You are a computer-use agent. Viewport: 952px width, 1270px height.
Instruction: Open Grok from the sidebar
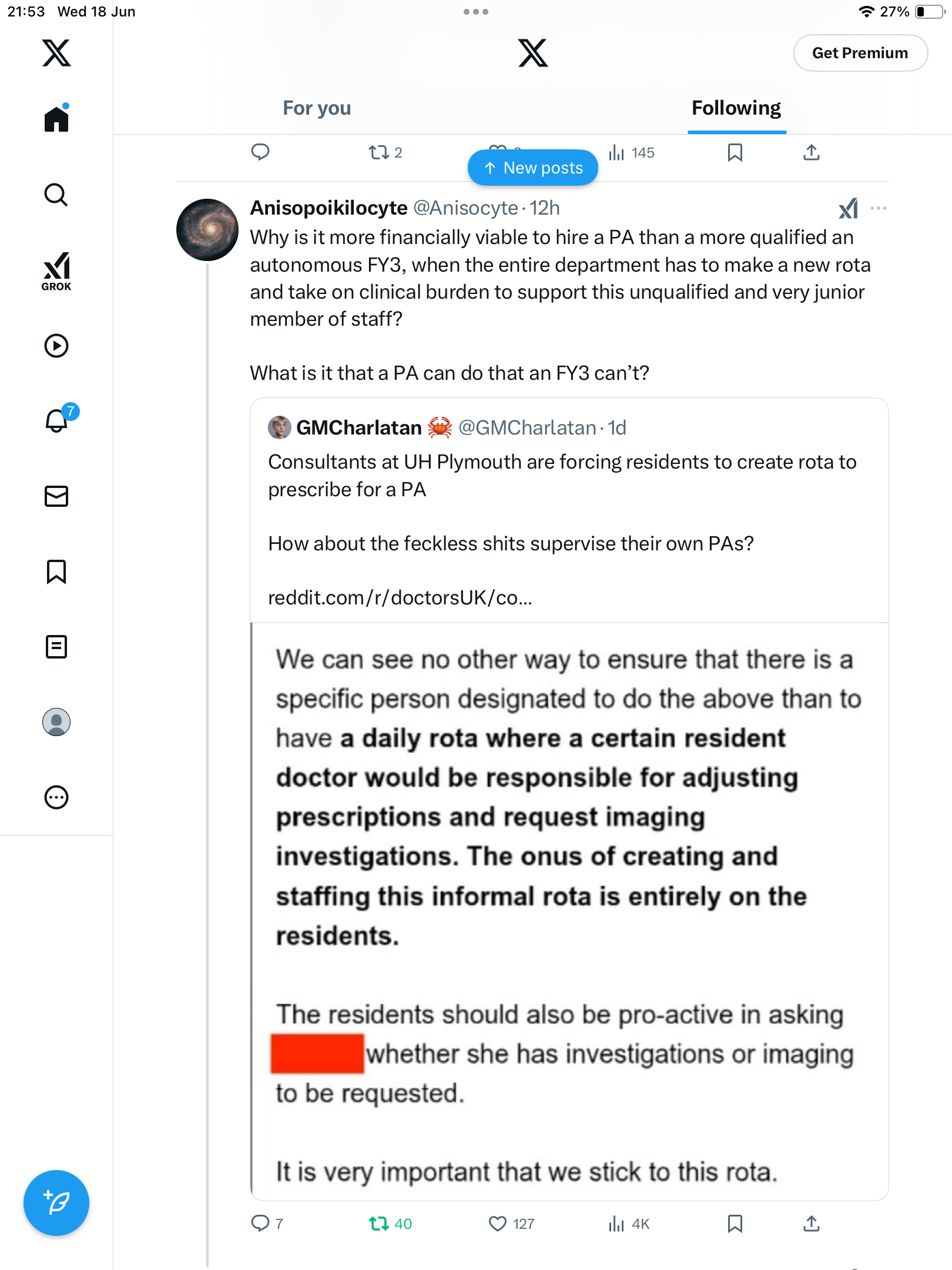pos(56,272)
